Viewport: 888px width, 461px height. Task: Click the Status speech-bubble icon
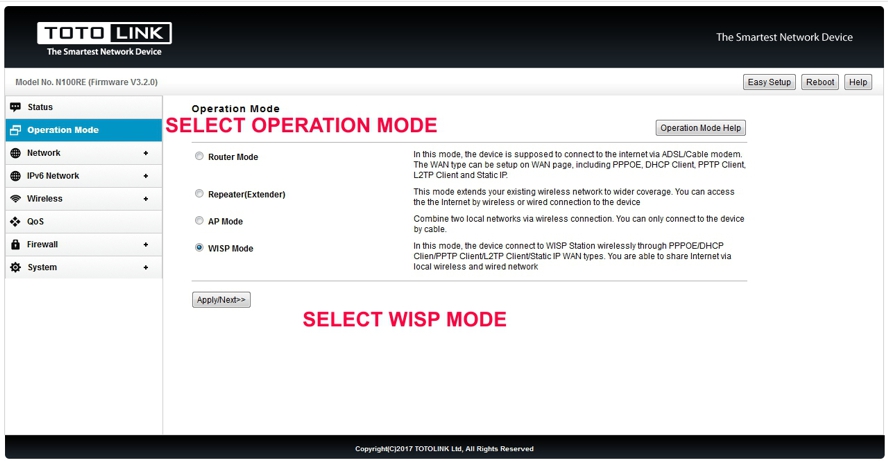[15, 107]
